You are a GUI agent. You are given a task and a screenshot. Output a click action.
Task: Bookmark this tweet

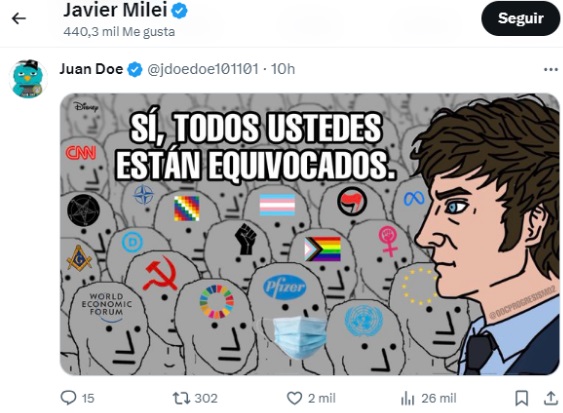521,398
